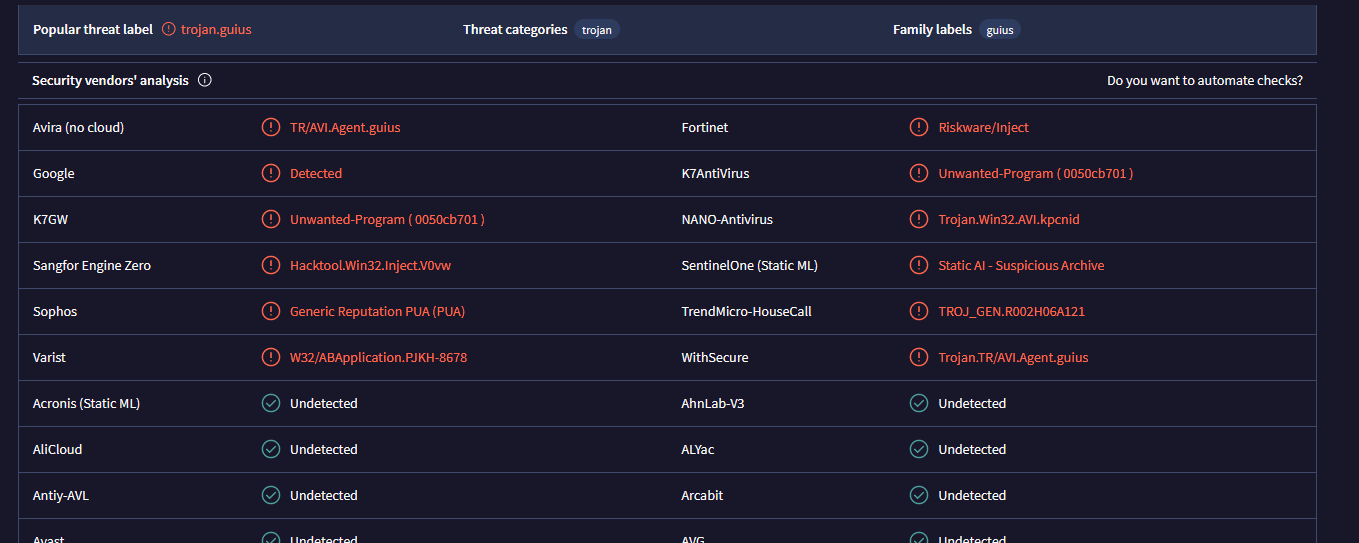The image size is (1359, 543).
Task: Open the 'Do you want to automate checks?' link
Action: point(1205,81)
